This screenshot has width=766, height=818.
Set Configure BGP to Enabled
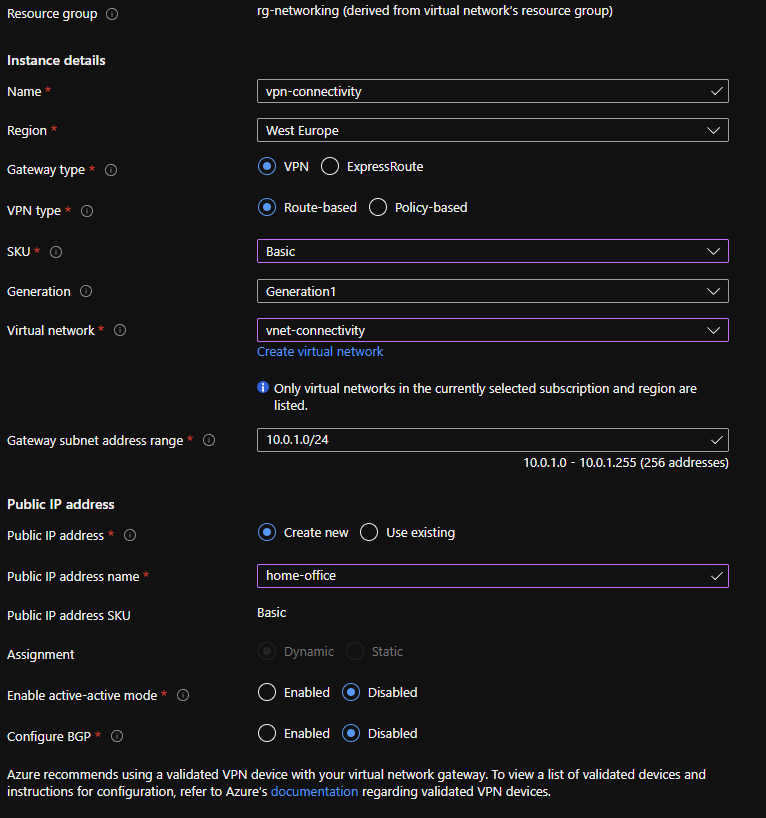(x=267, y=733)
